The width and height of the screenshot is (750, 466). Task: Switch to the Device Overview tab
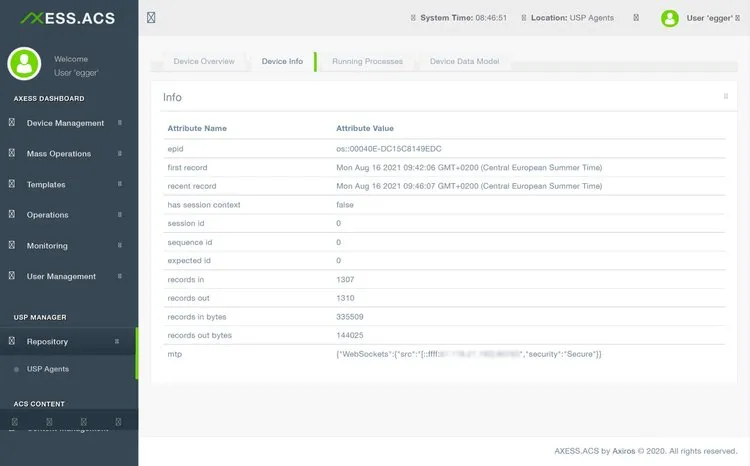[204, 62]
